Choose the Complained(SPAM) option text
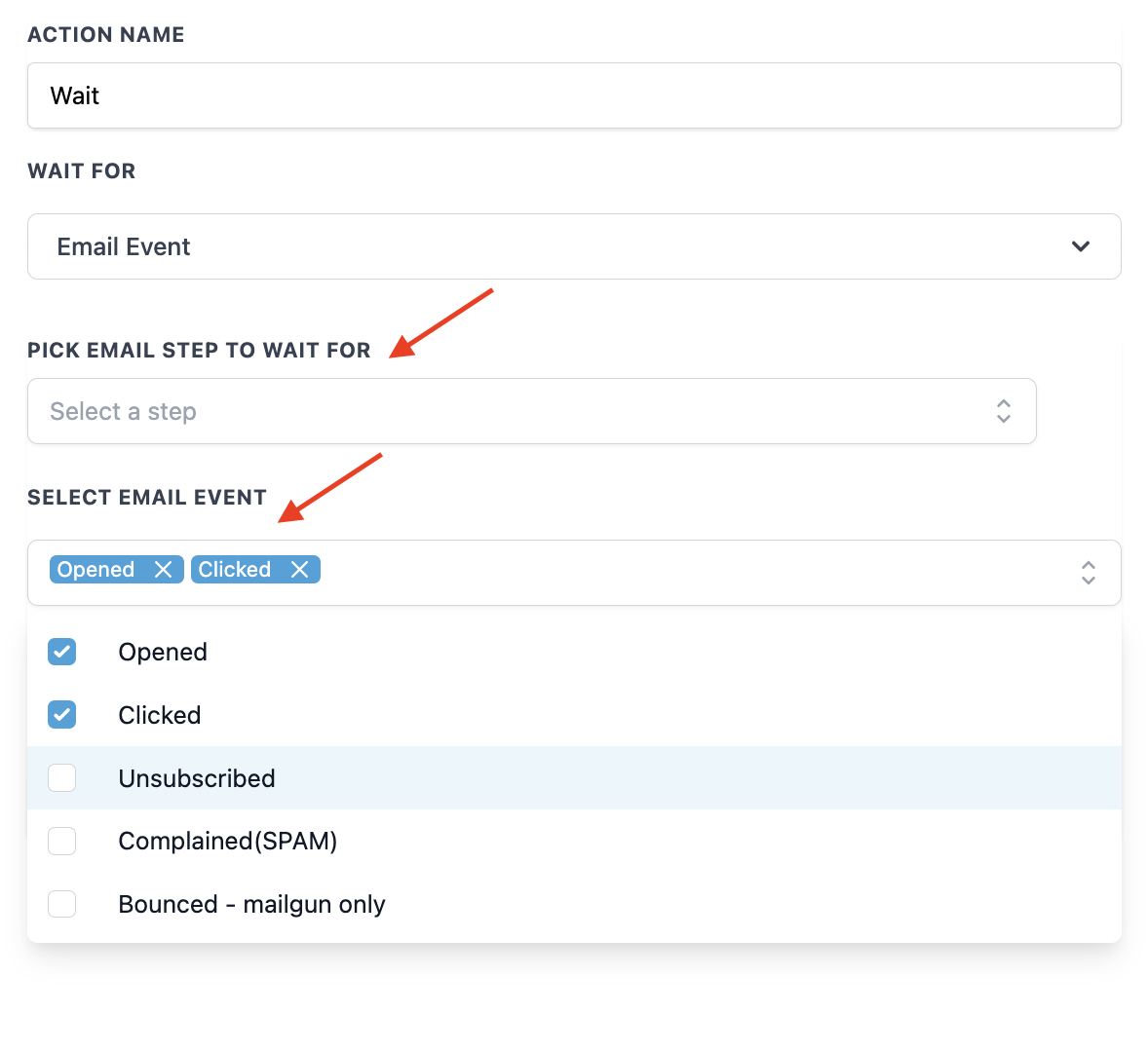This screenshot has width=1148, height=1052. [227, 841]
